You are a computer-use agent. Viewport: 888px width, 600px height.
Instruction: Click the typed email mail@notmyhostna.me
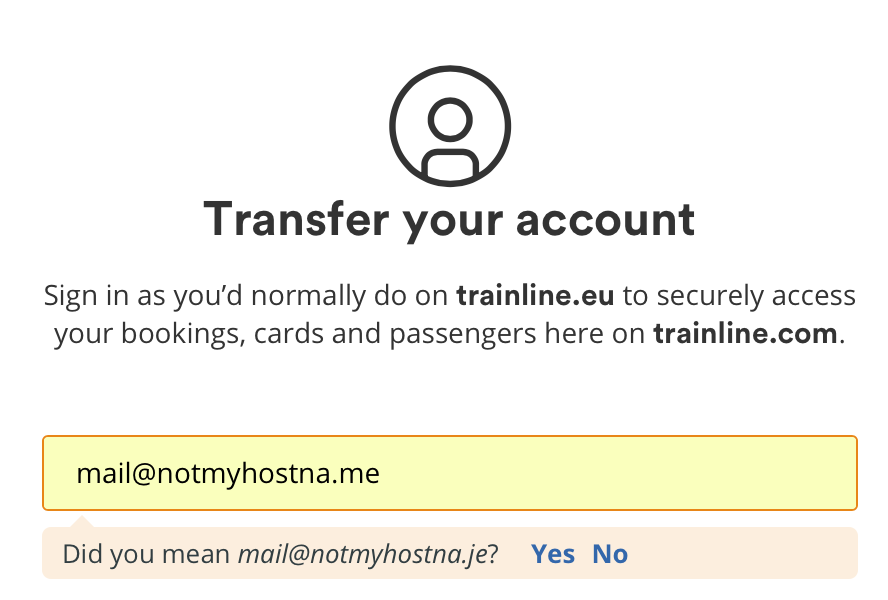[x=228, y=473]
